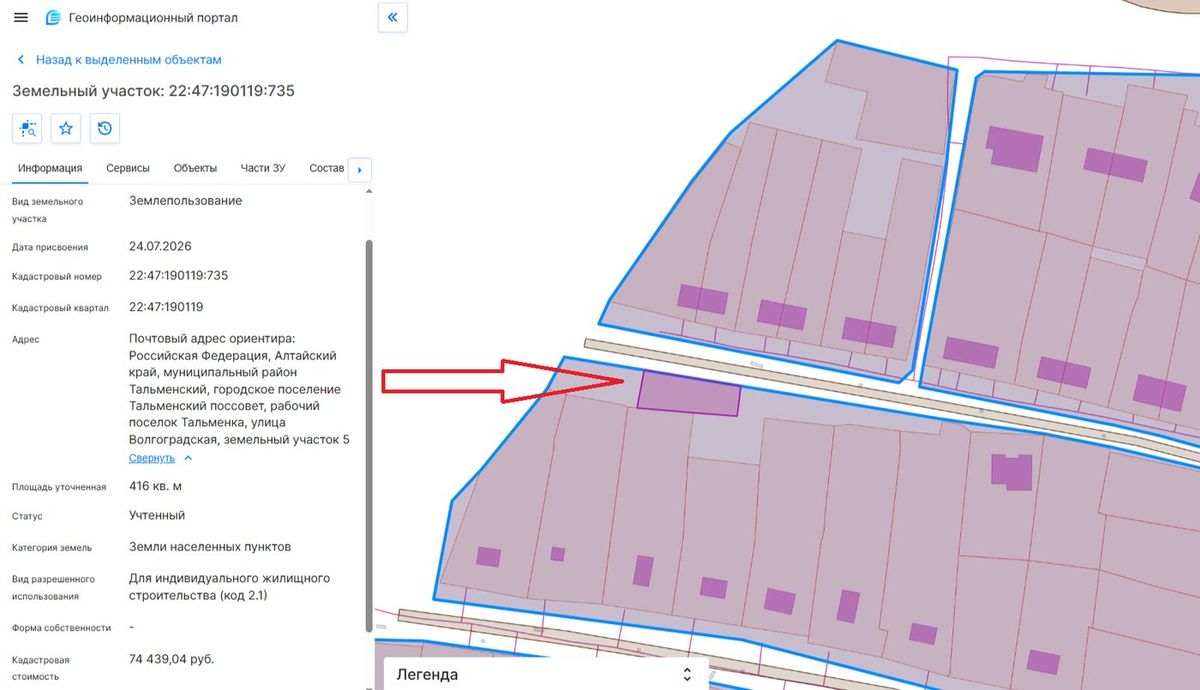Click the date value 24.07.2026
Viewport: 1200px width, 690px height.
tap(160, 246)
